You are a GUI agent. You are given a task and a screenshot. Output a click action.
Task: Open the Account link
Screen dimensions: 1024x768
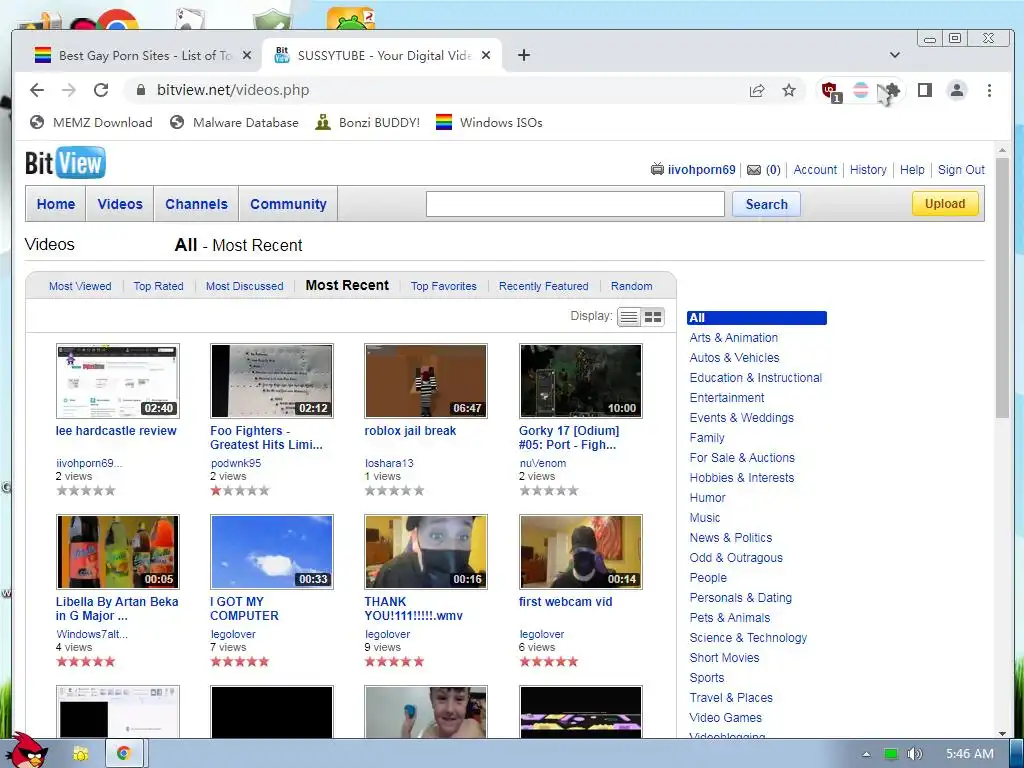coord(815,170)
